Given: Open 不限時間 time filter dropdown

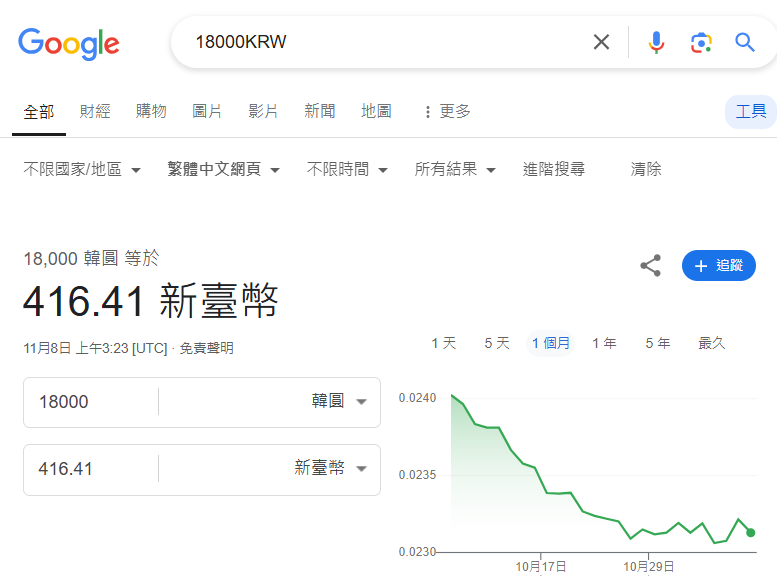Looking at the screenshot, I should (x=347, y=170).
